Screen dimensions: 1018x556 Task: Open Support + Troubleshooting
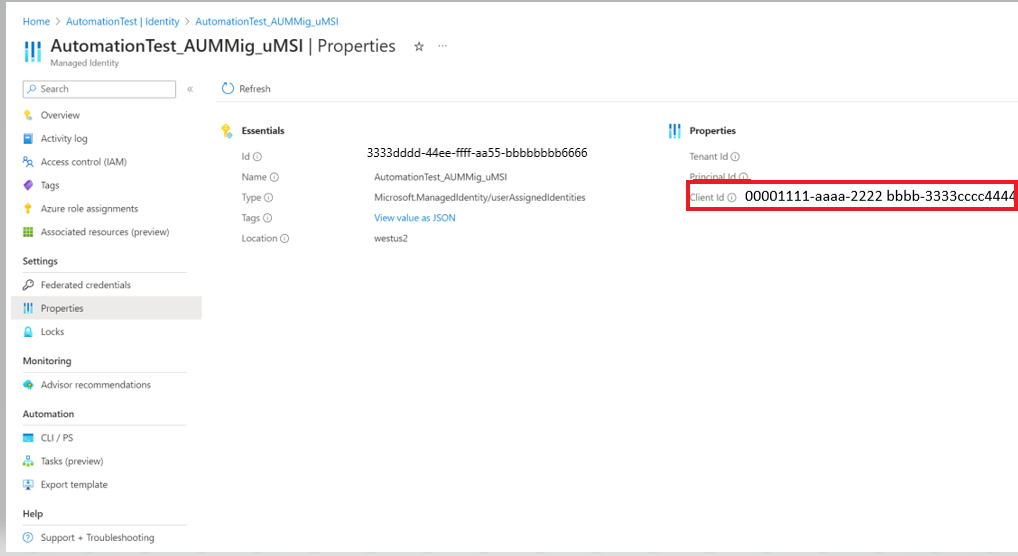coord(97,538)
